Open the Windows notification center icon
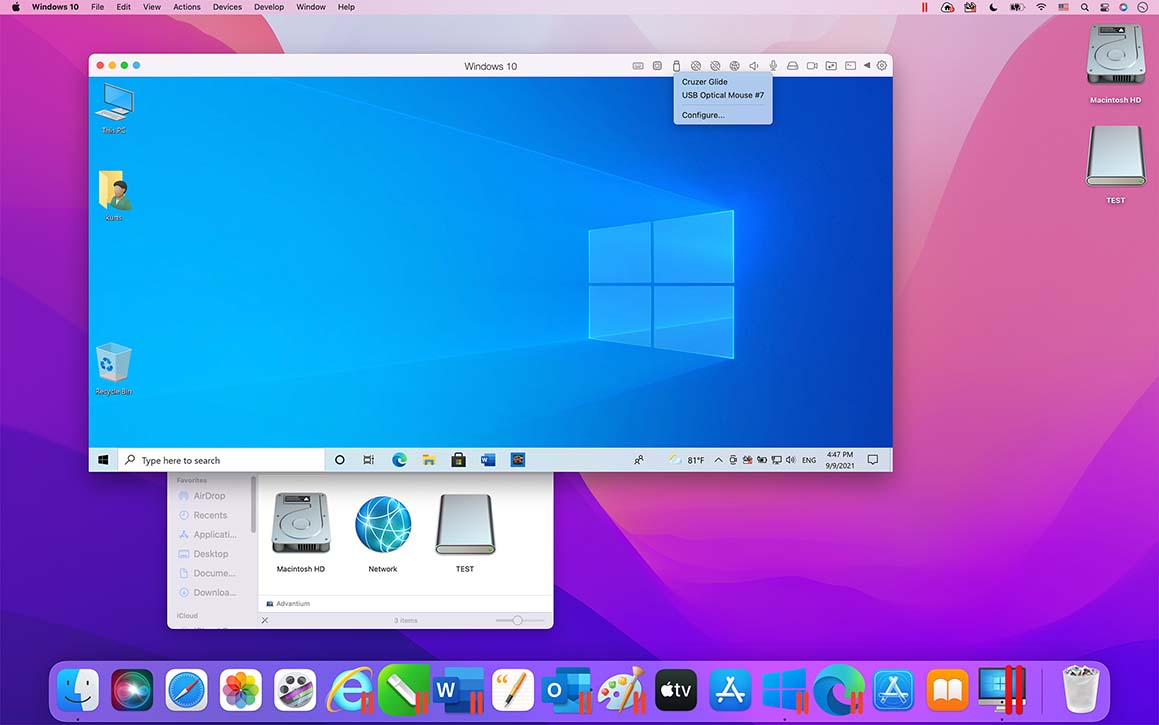The image size is (1159, 725). coord(872,460)
